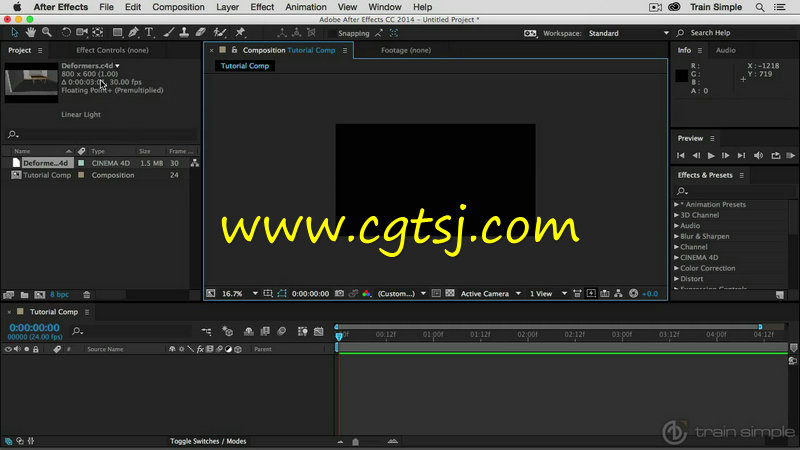Viewport: 800px width, 450px height.
Task: Select the Unified Camera tool
Action: tap(82, 33)
